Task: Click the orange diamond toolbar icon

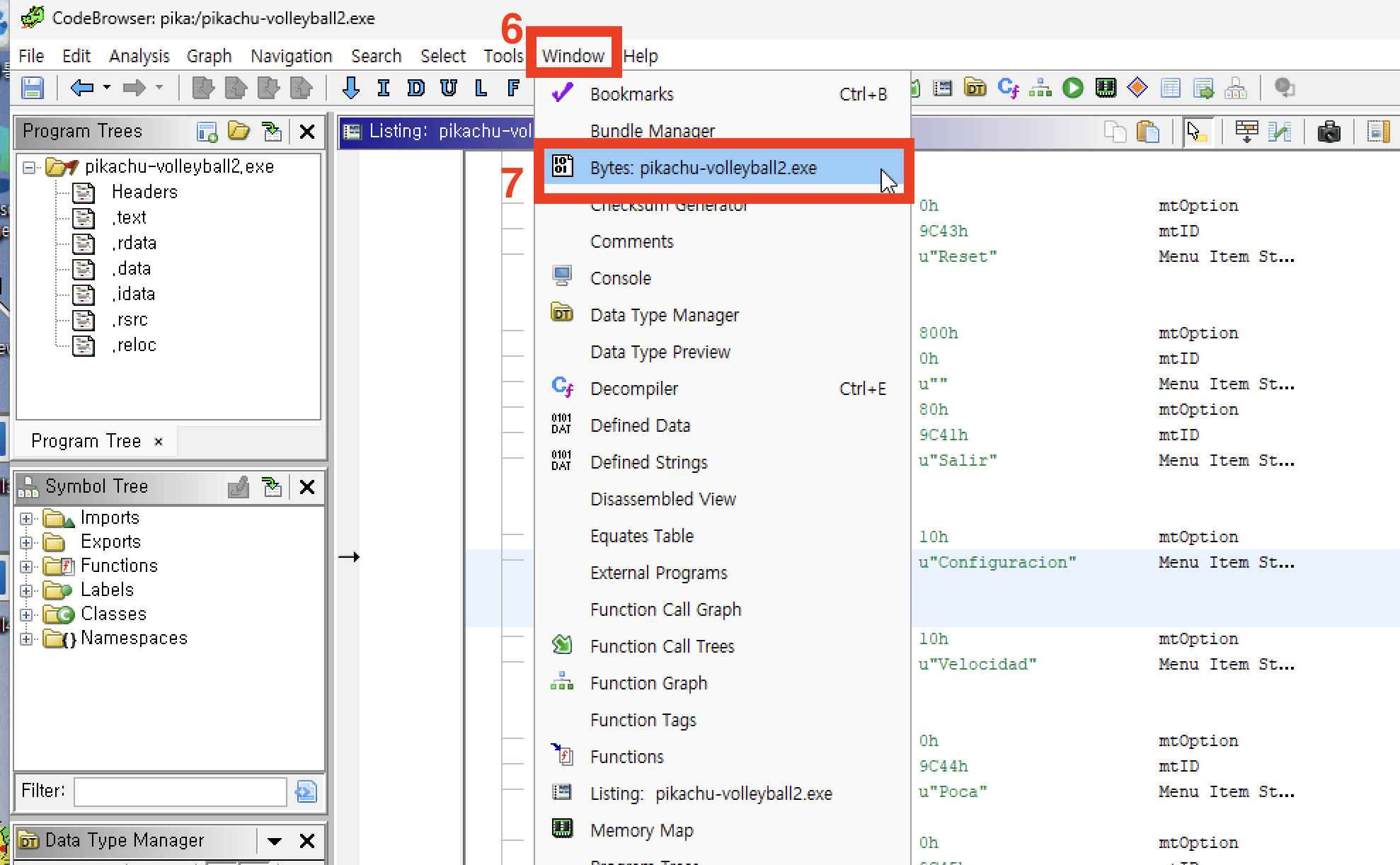Action: (x=1137, y=88)
